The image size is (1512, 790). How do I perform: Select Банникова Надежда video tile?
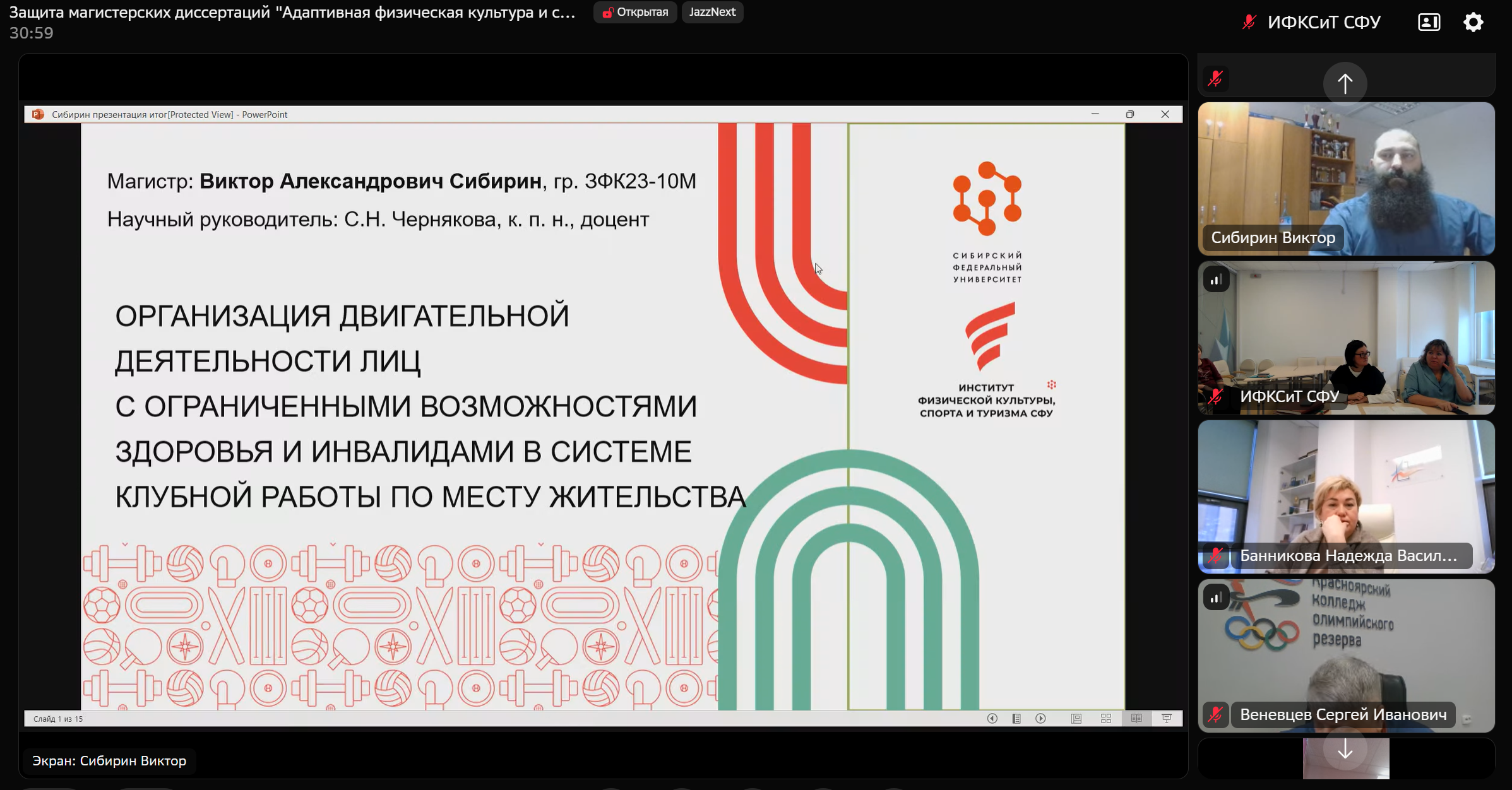tap(1346, 497)
